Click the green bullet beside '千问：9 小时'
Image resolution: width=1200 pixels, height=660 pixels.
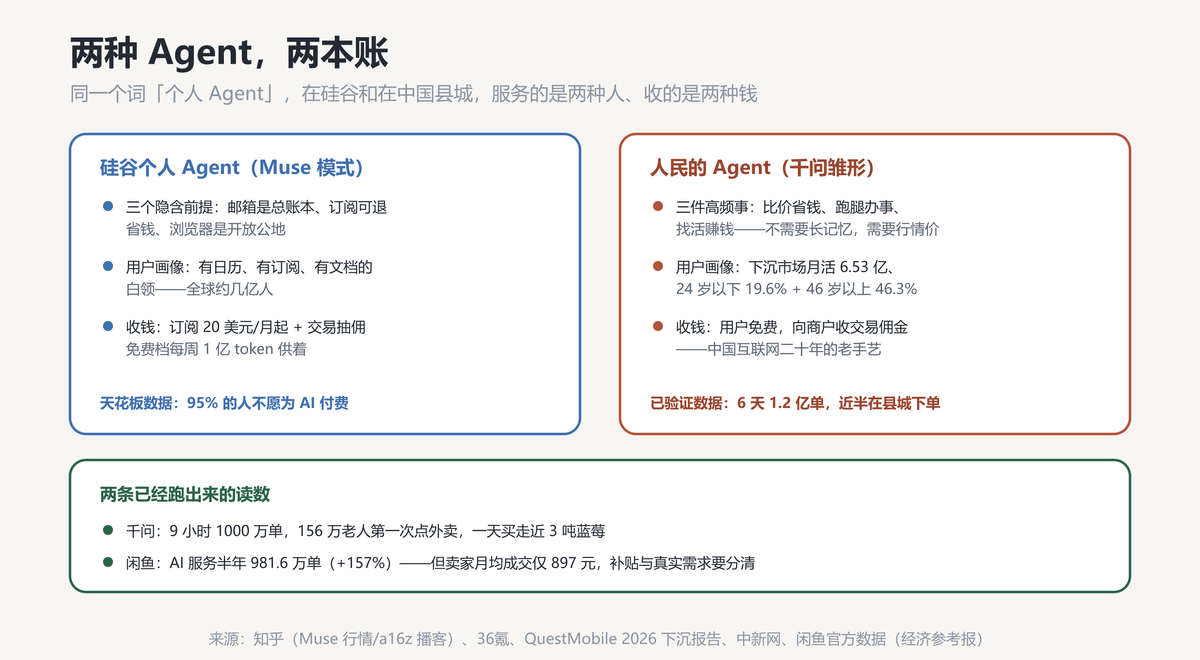(x=107, y=531)
